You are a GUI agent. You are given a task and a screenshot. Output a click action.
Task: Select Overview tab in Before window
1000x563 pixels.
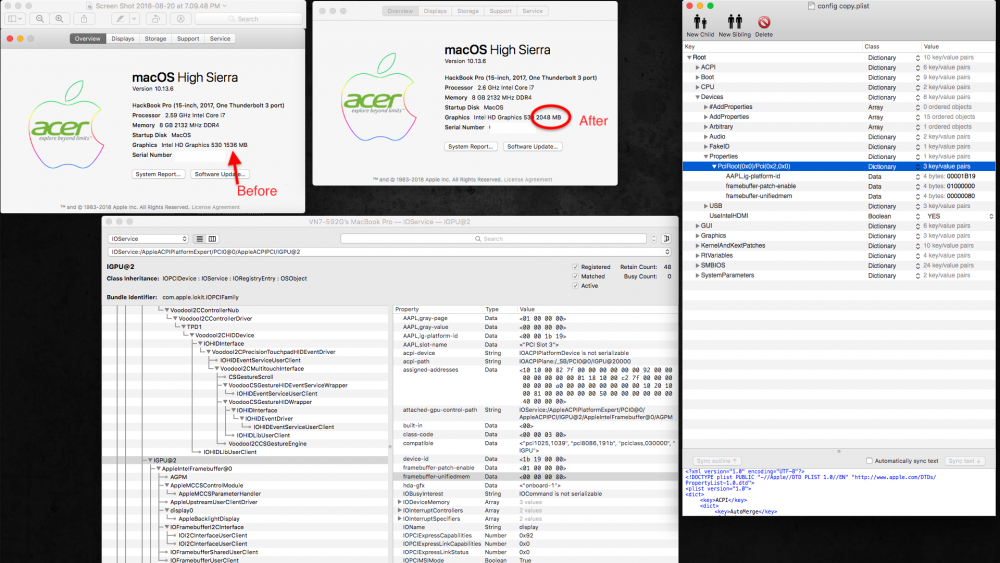tap(87, 39)
